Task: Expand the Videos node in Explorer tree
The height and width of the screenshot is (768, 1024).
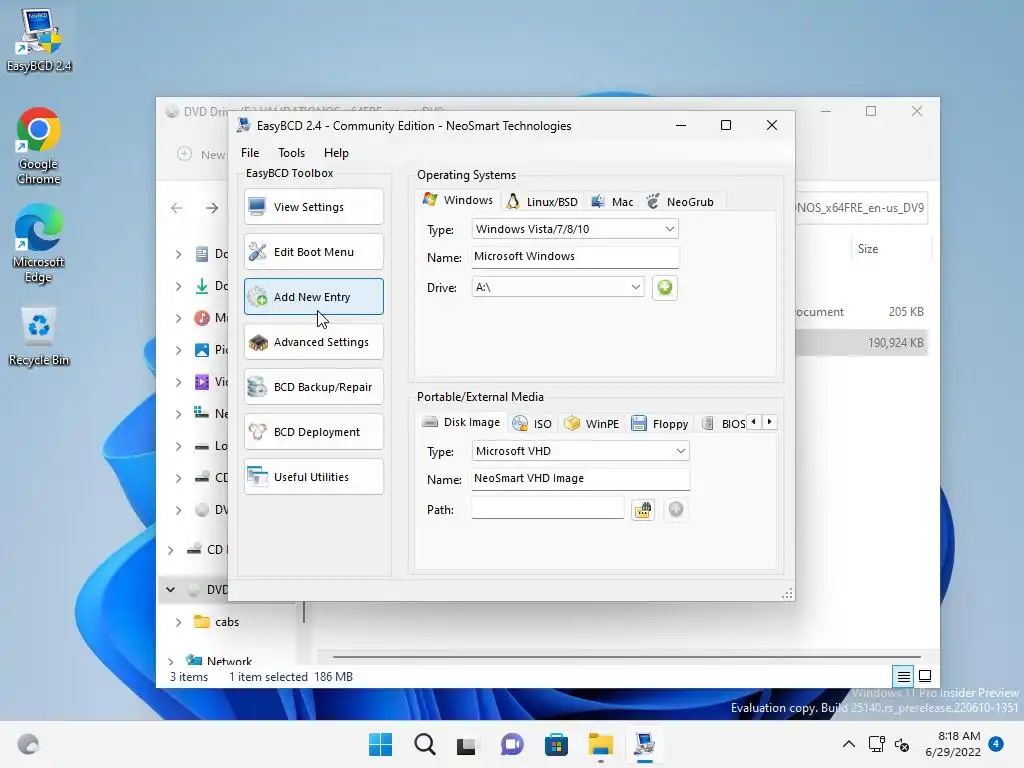Action: point(178,382)
